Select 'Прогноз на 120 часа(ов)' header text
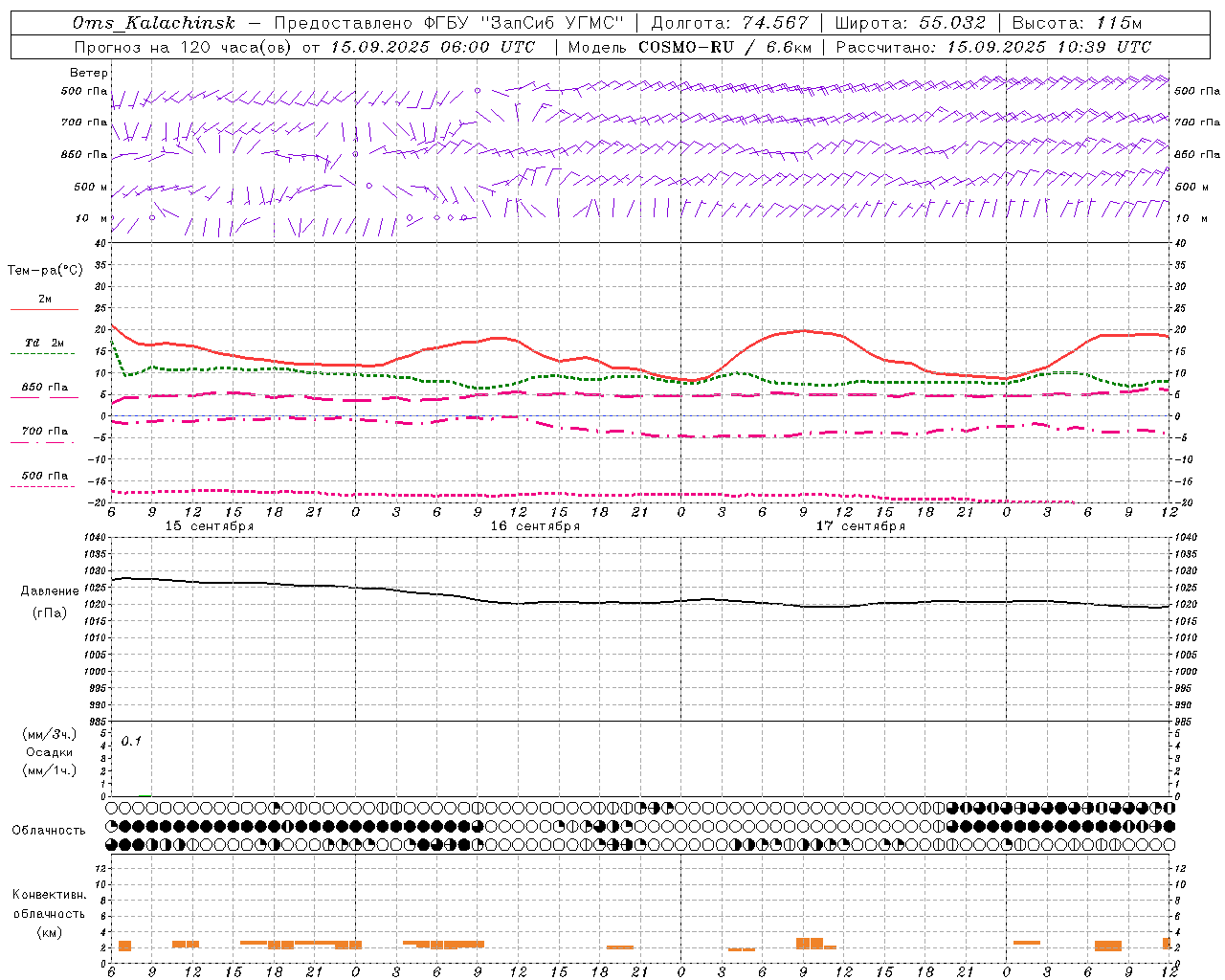Screen dimensions: 1225x980 (x=185, y=47)
